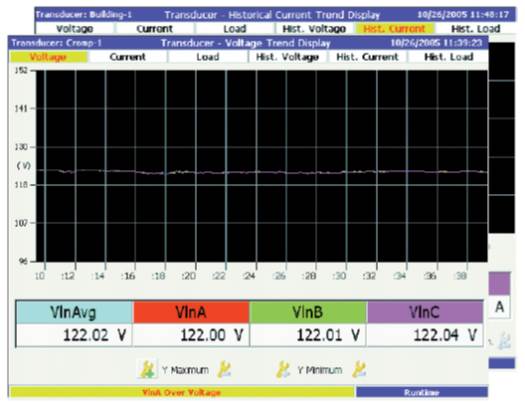Click the wrench icon left of Y Minimum
This screenshot has width=525, height=402.
point(284,370)
